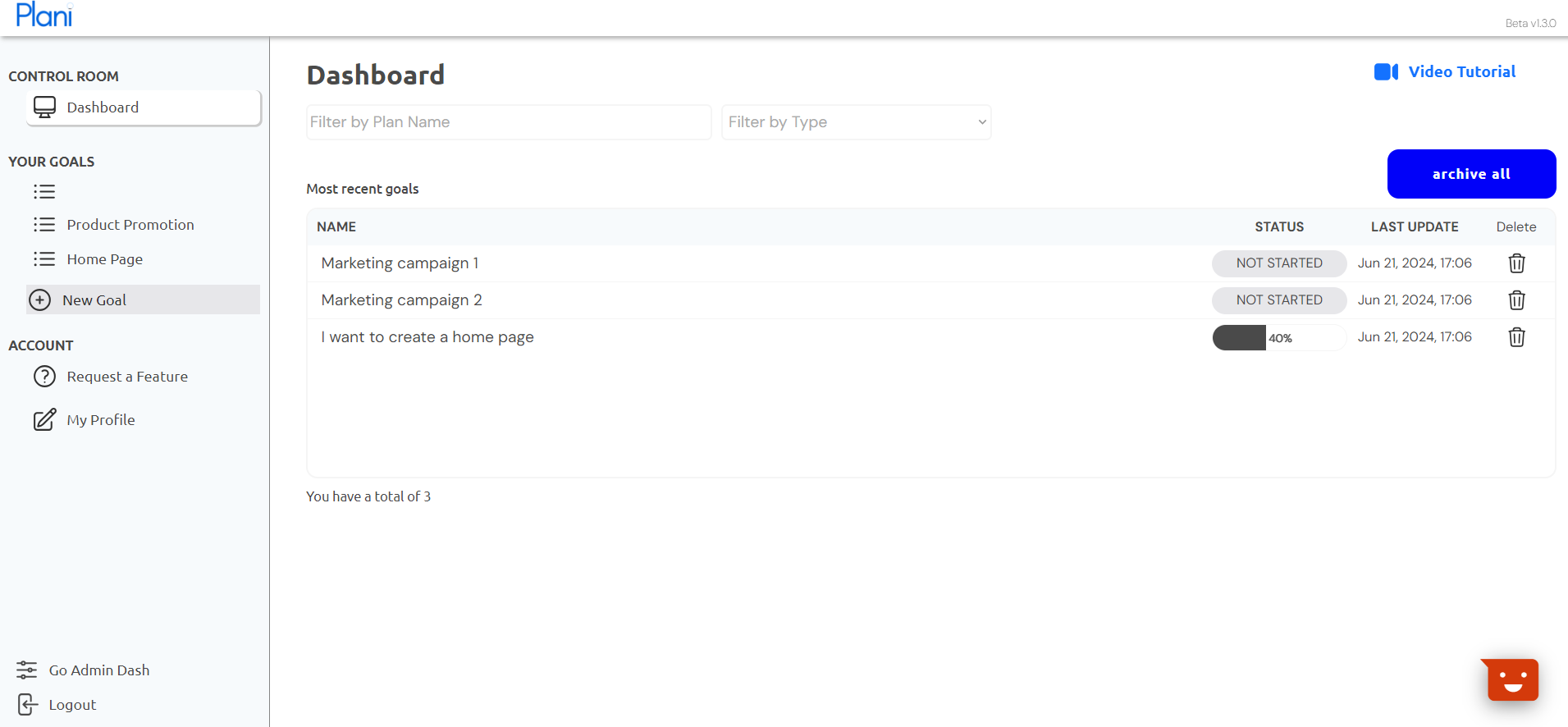Viewport: 1568px width, 727px height.
Task: Open the Marketing campaign 1 row
Action: pyautogui.click(x=931, y=263)
